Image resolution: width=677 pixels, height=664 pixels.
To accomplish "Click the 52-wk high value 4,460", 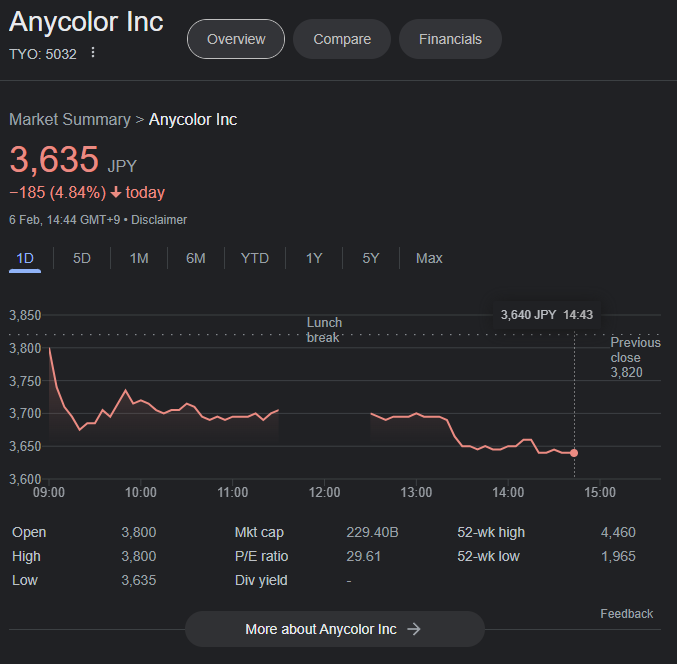I will [x=618, y=532].
